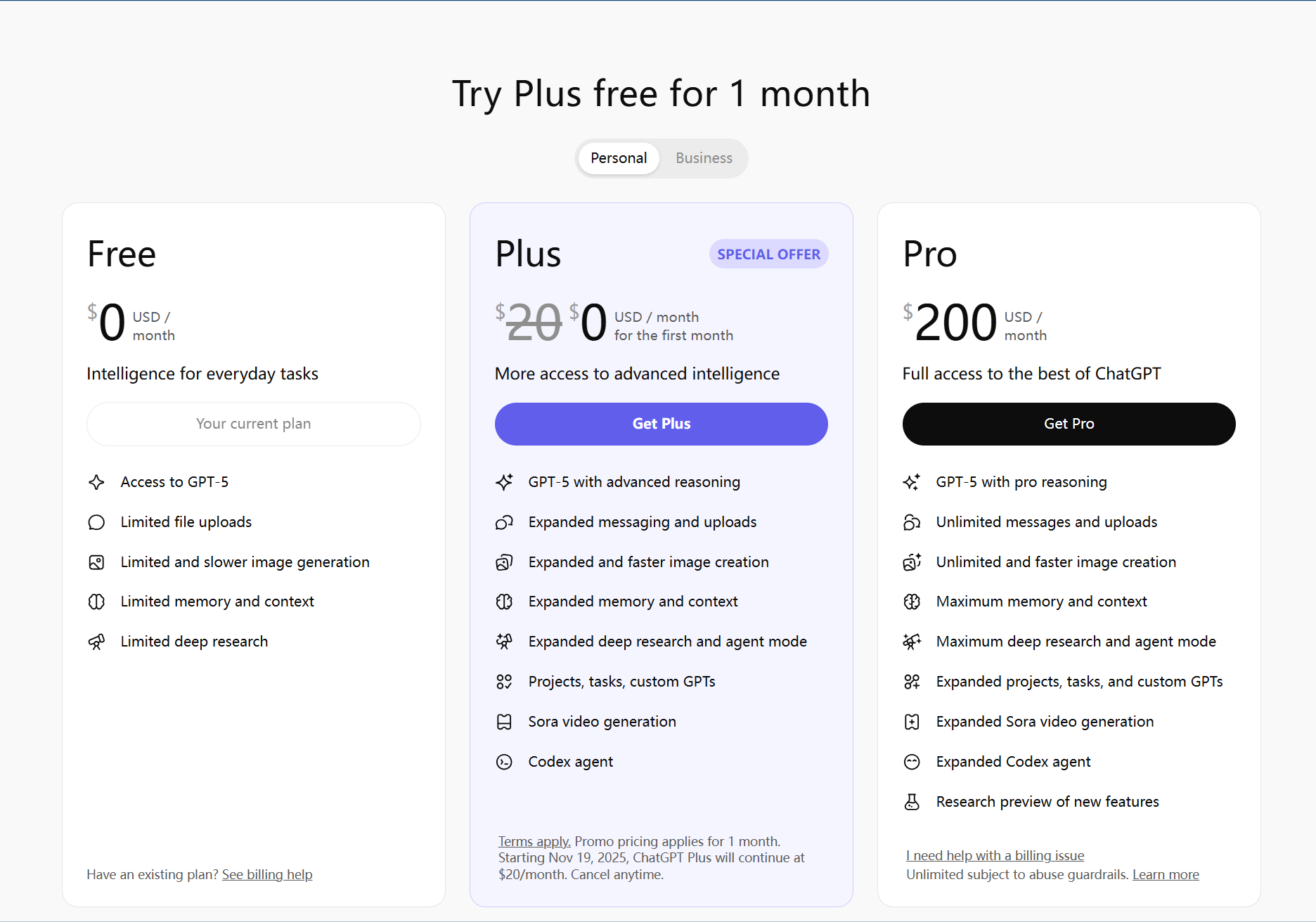Click the chat bubbles icon for unlimited messages
The height and width of the screenshot is (922, 1316).
912,522
